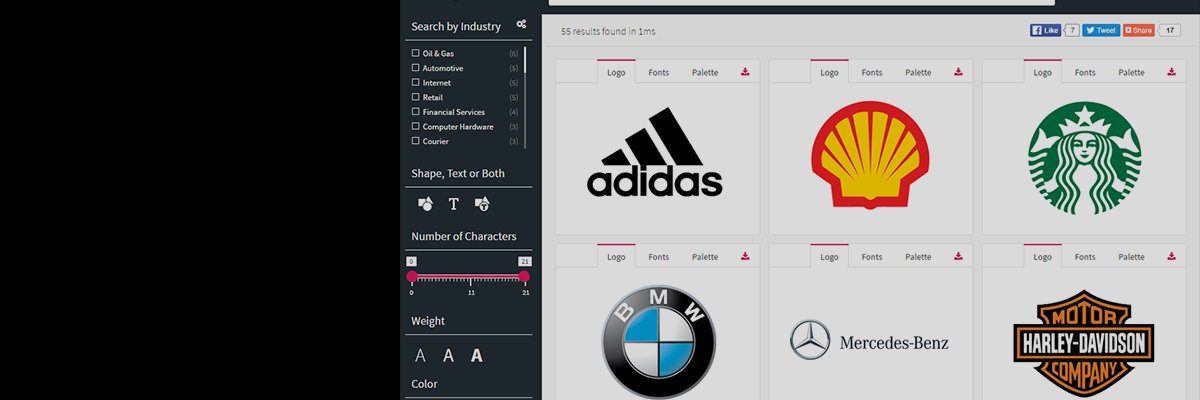Viewport: 1200px width, 400px height.
Task: Check the Internet industry filter
Action: (415, 82)
